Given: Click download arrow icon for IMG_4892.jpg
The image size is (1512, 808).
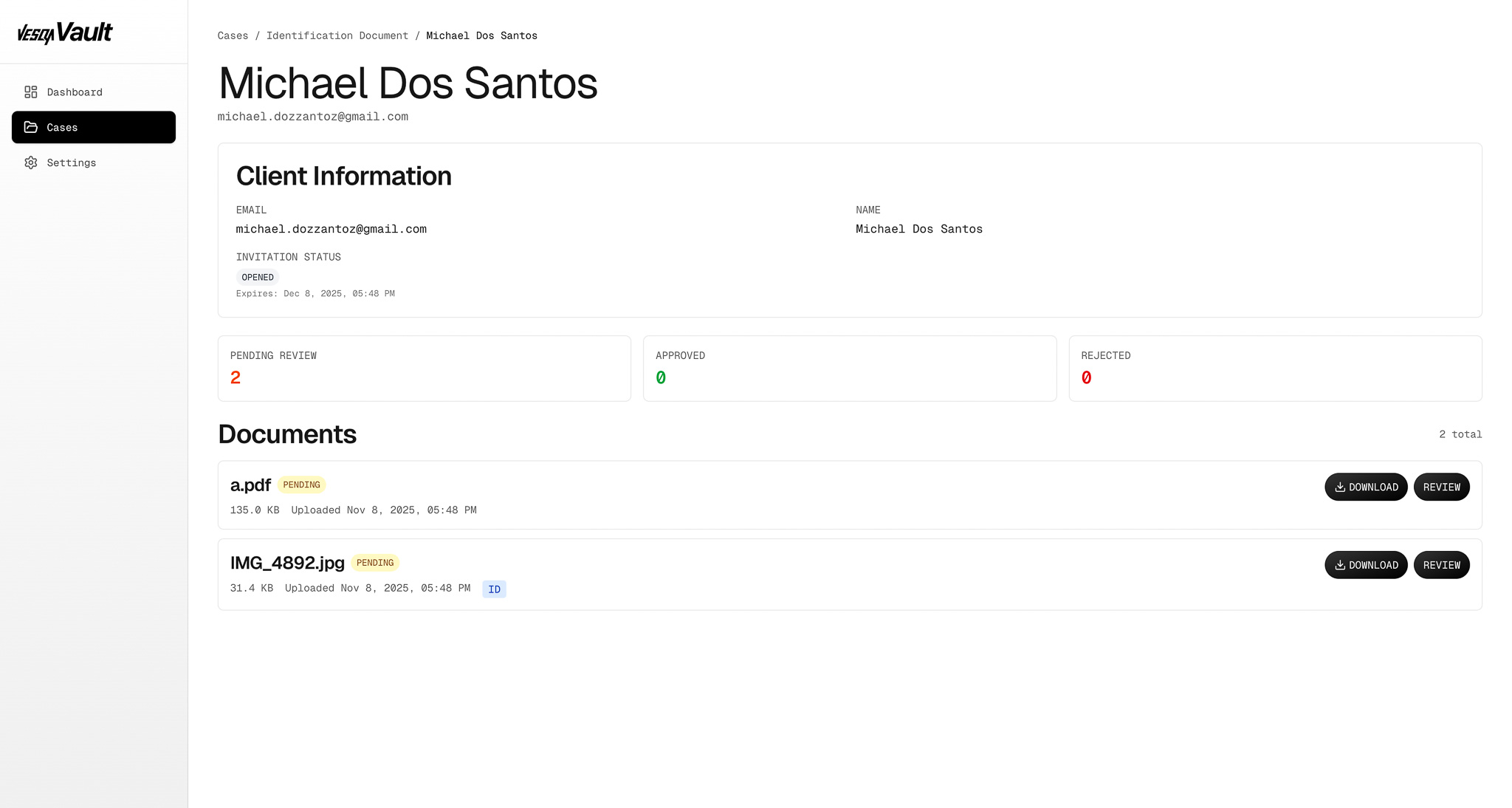Looking at the screenshot, I should point(1339,565).
